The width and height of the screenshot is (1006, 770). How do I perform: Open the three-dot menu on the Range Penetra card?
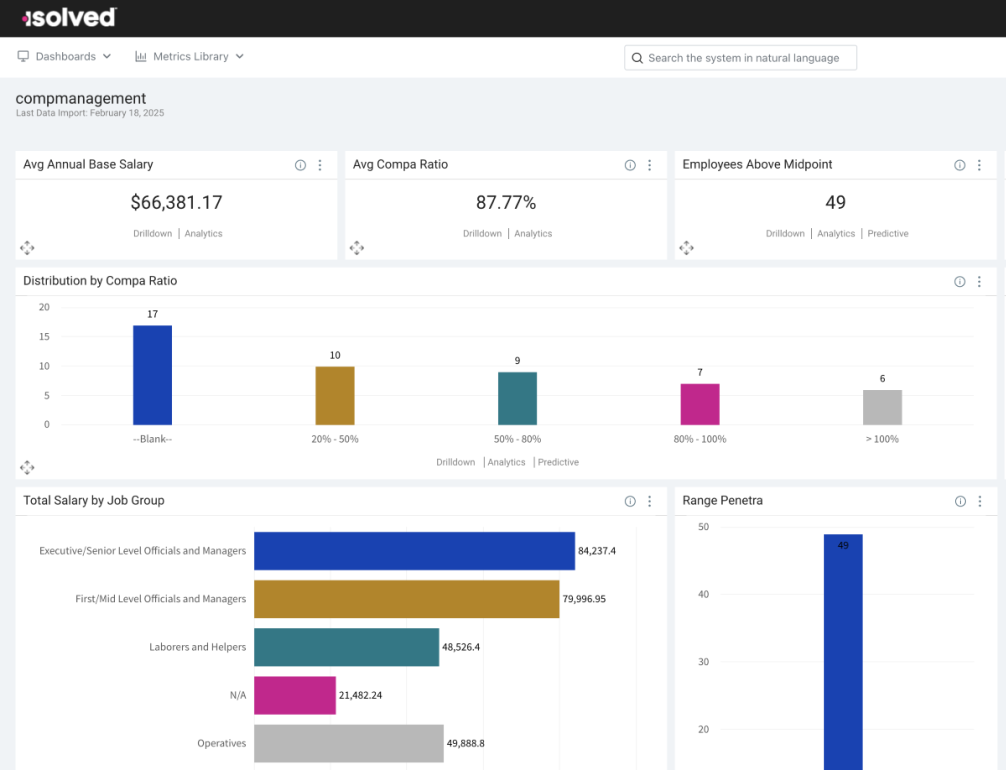[980, 501]
